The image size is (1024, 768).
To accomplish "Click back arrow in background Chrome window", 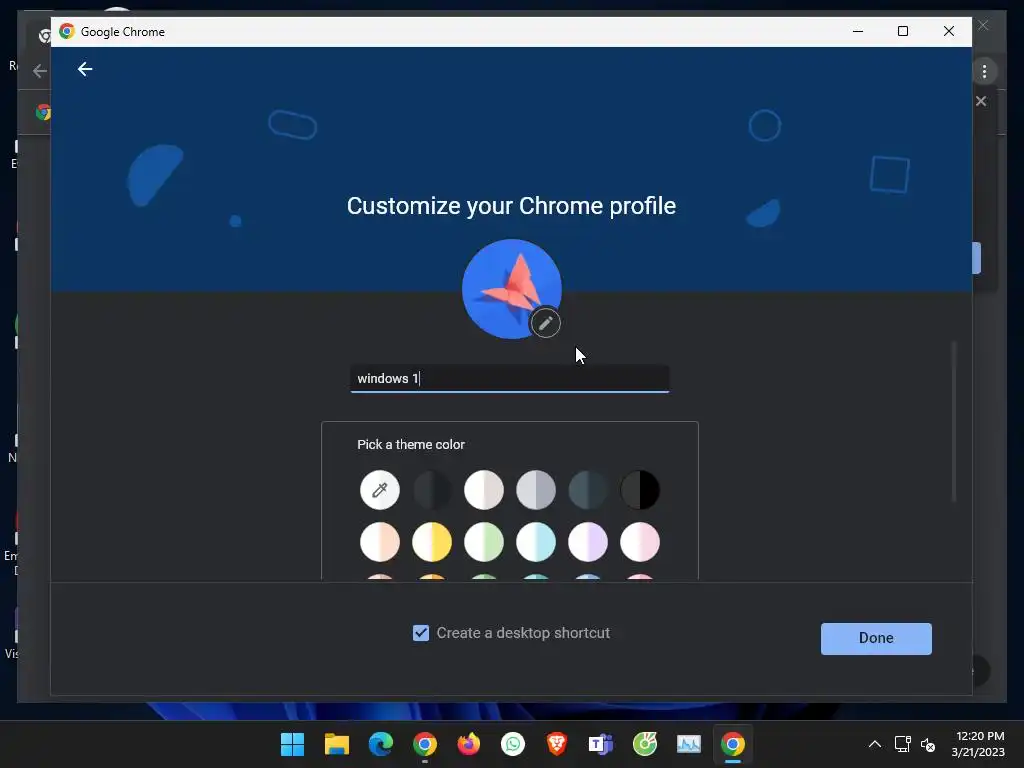I will click(x=40, y=71).
